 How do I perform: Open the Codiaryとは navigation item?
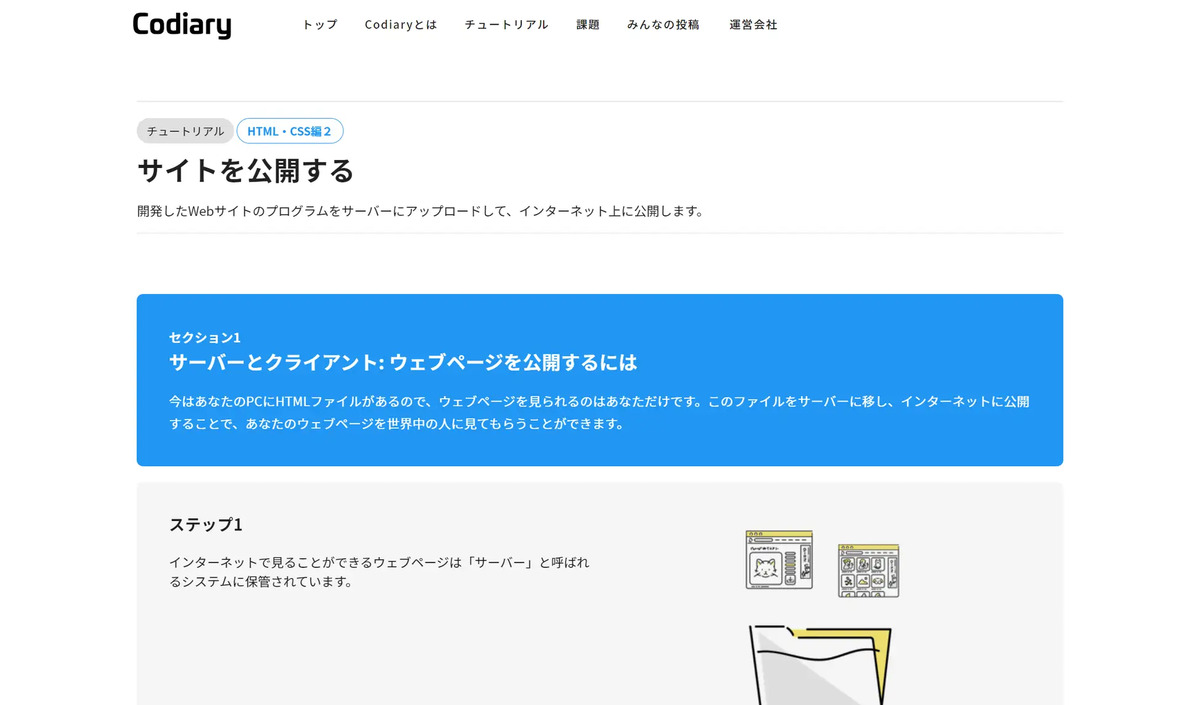pyautogui.click(x=401, y=24)
